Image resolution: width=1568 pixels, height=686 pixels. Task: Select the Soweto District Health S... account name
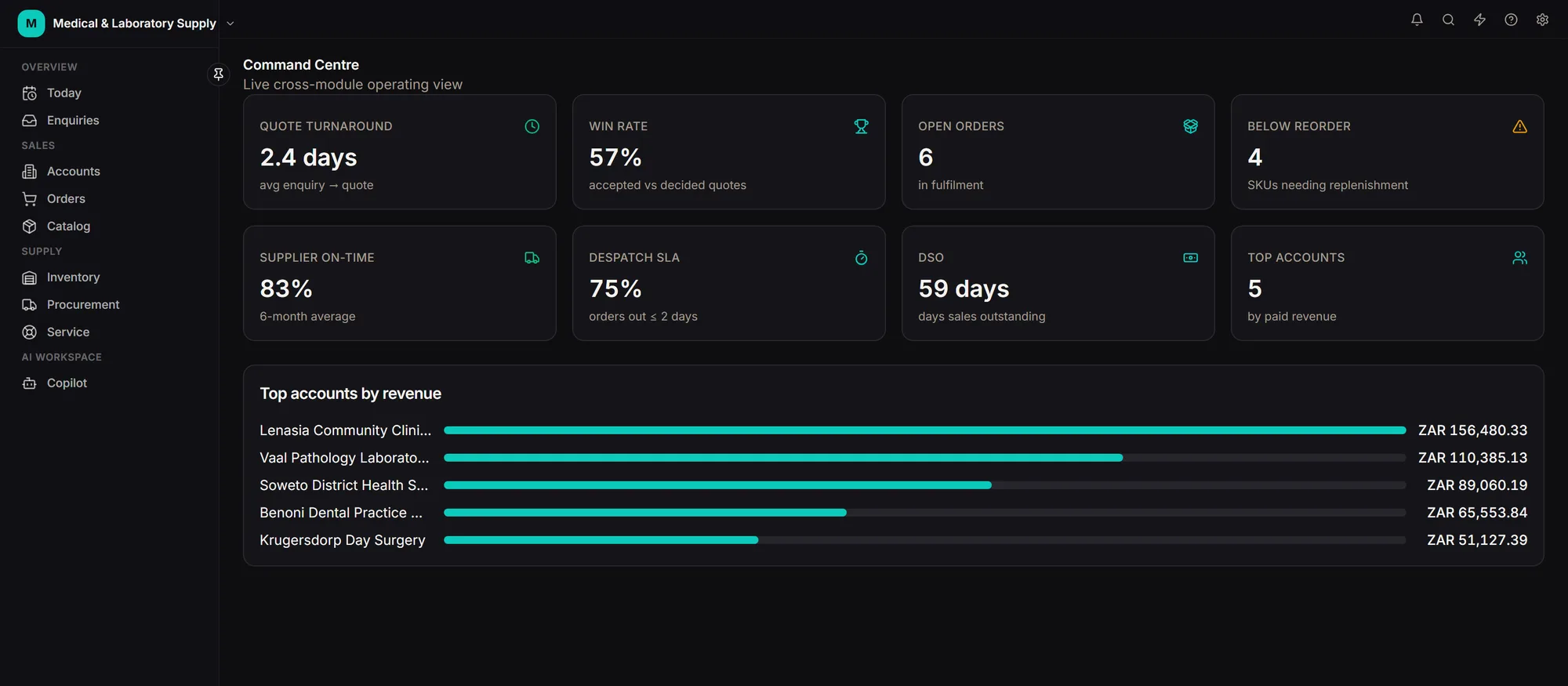344,485
